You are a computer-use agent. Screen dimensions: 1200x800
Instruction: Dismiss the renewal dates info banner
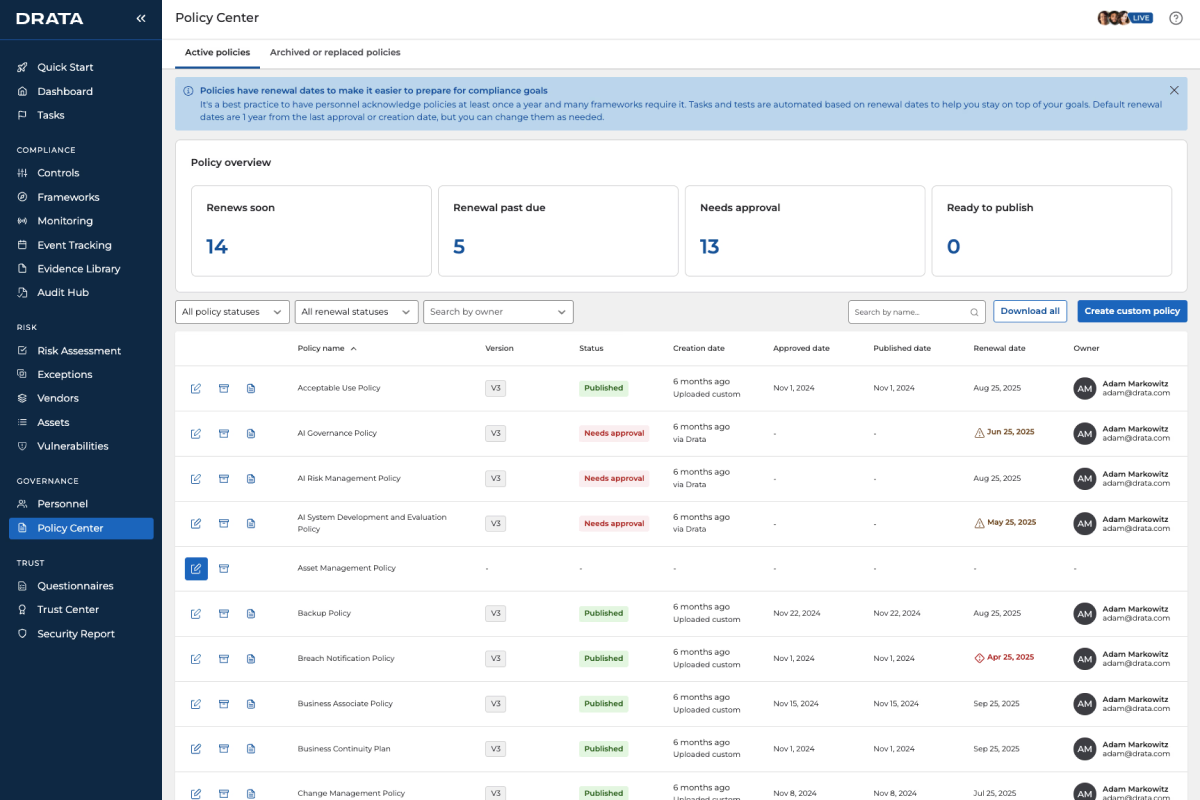pyautogui.click(x=1174, y=90)
